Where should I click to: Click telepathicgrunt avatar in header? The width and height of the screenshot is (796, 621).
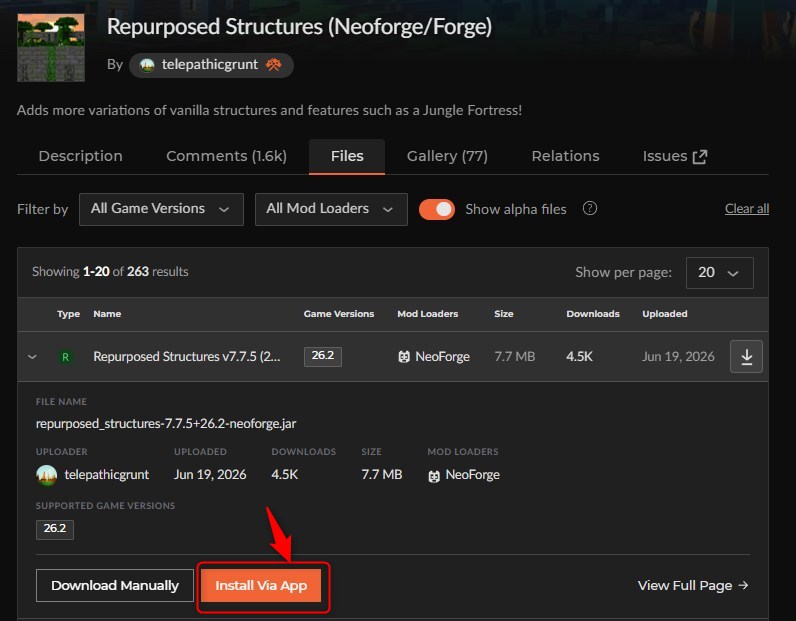pos(147,65)
